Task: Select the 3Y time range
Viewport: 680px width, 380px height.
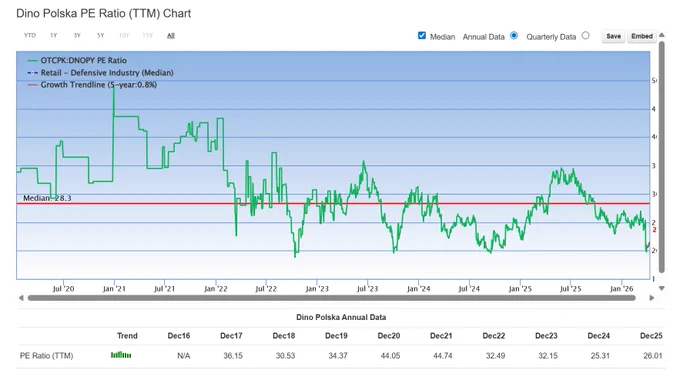Action: pyautogui.click(x=77, y=36)
